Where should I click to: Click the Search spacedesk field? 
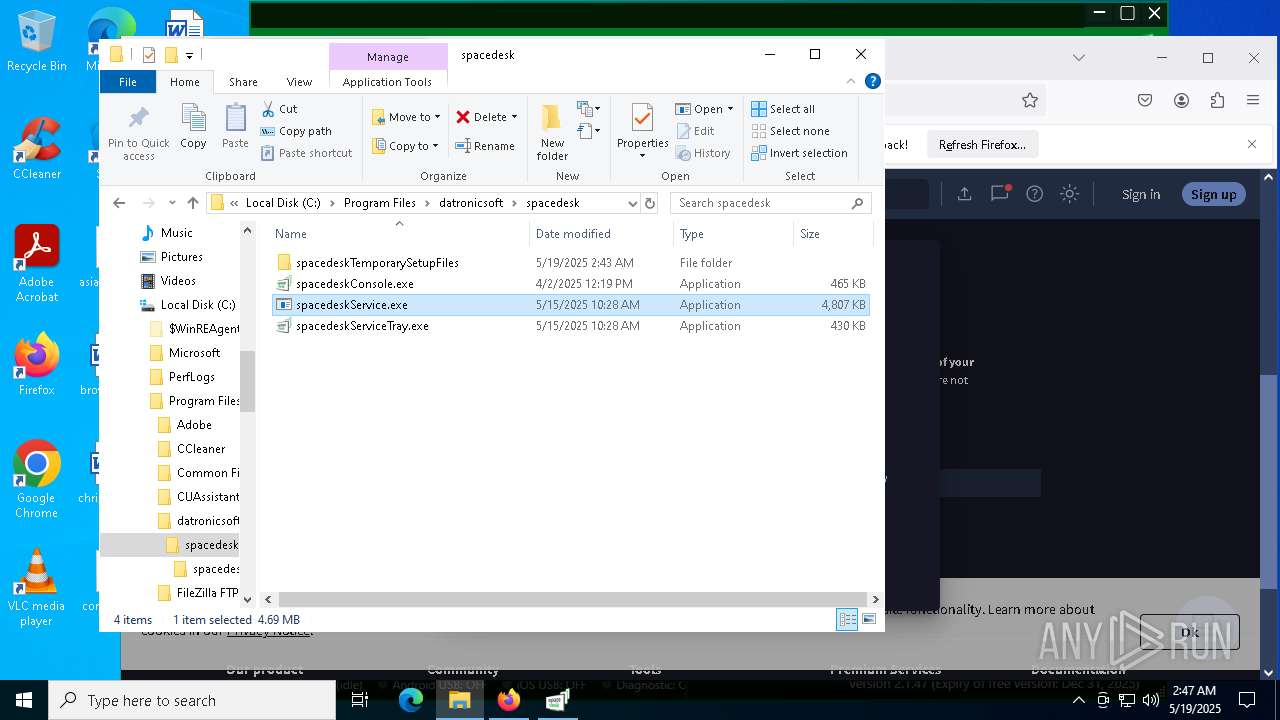point(770,203)
